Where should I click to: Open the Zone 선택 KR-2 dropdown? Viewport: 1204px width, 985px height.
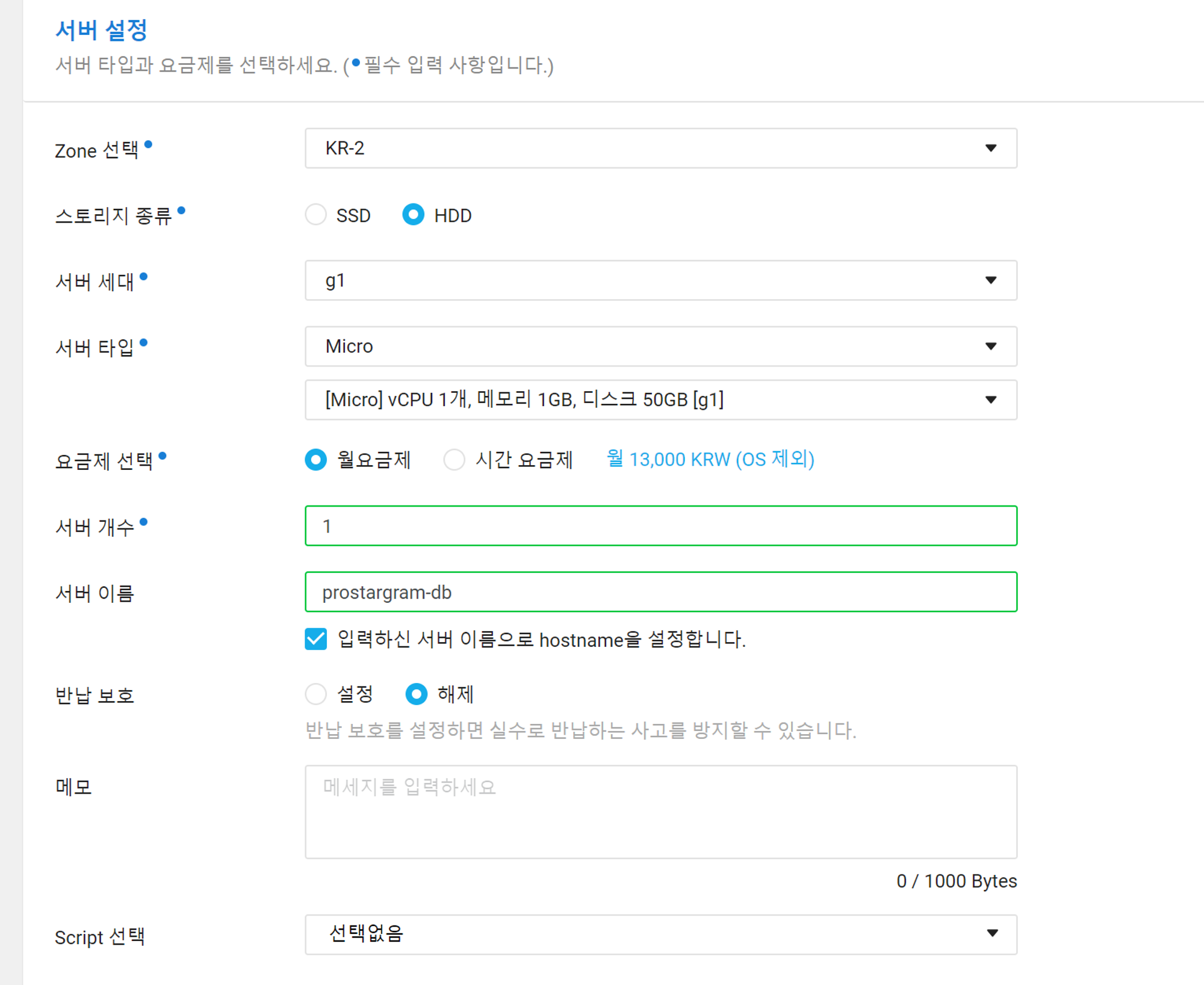pos(660,148)
